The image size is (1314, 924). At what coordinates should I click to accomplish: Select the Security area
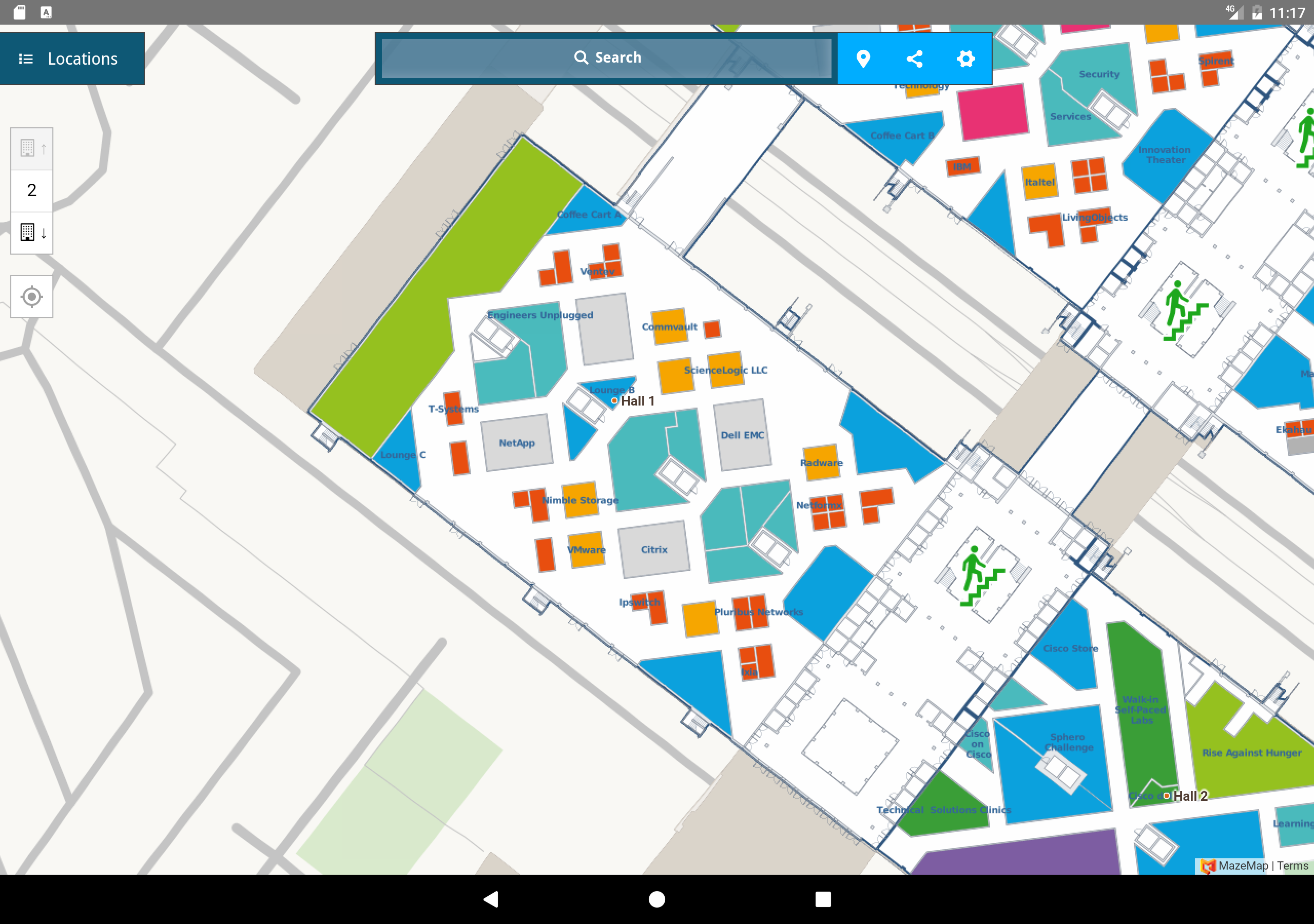(x=1099, y=74)
